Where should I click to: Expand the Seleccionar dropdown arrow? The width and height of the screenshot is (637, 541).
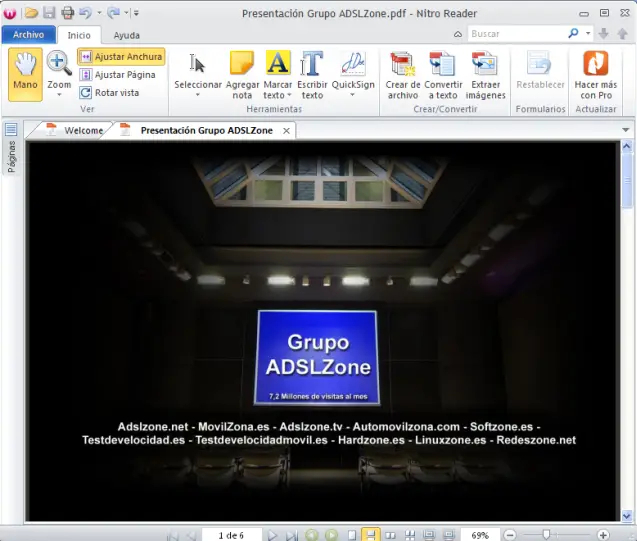coord(198,95)
